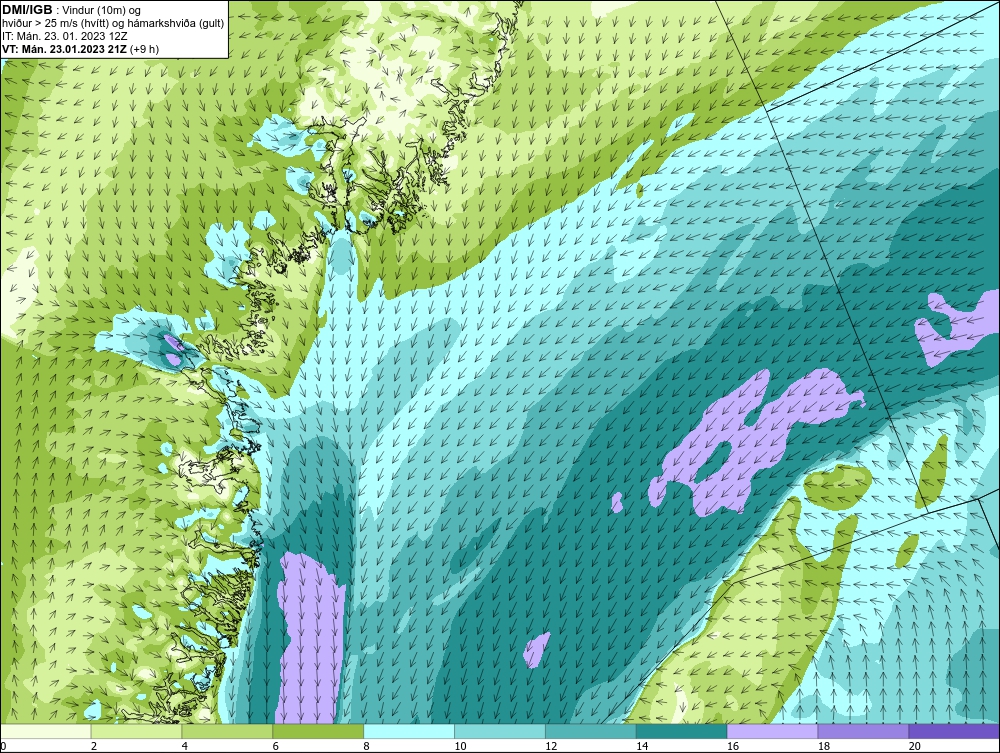The image size is (1000, 753).
Task: Click the 'Vindur (10m) og' label
Action: 102,10
